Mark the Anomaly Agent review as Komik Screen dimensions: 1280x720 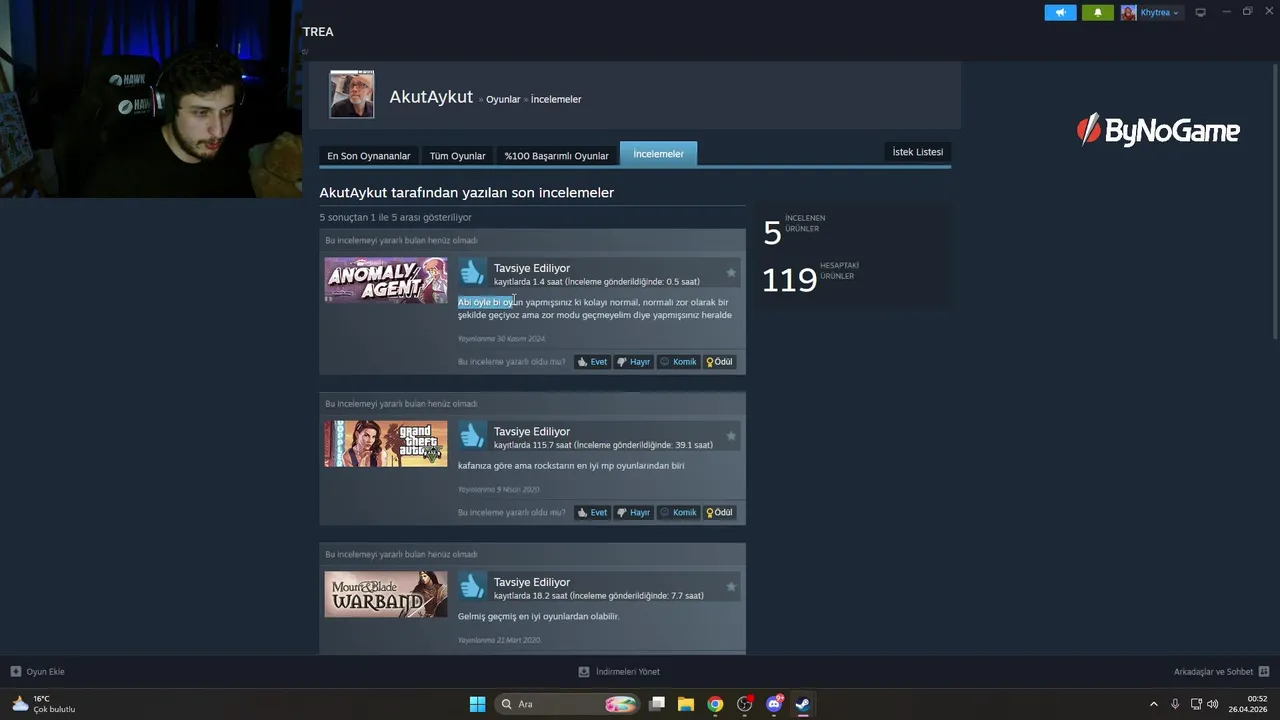pos(678,362)
